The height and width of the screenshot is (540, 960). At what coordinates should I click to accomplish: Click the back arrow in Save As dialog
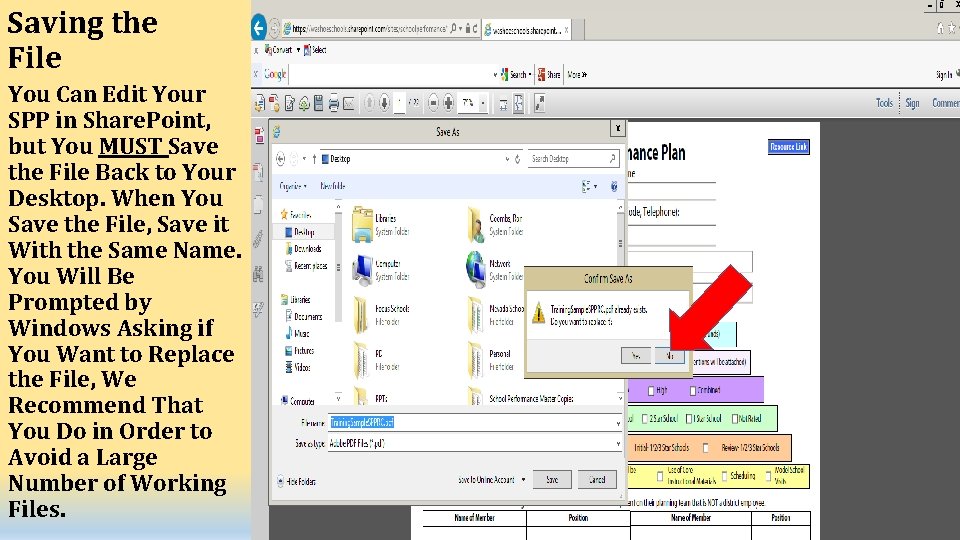click(x=280, y=159)
